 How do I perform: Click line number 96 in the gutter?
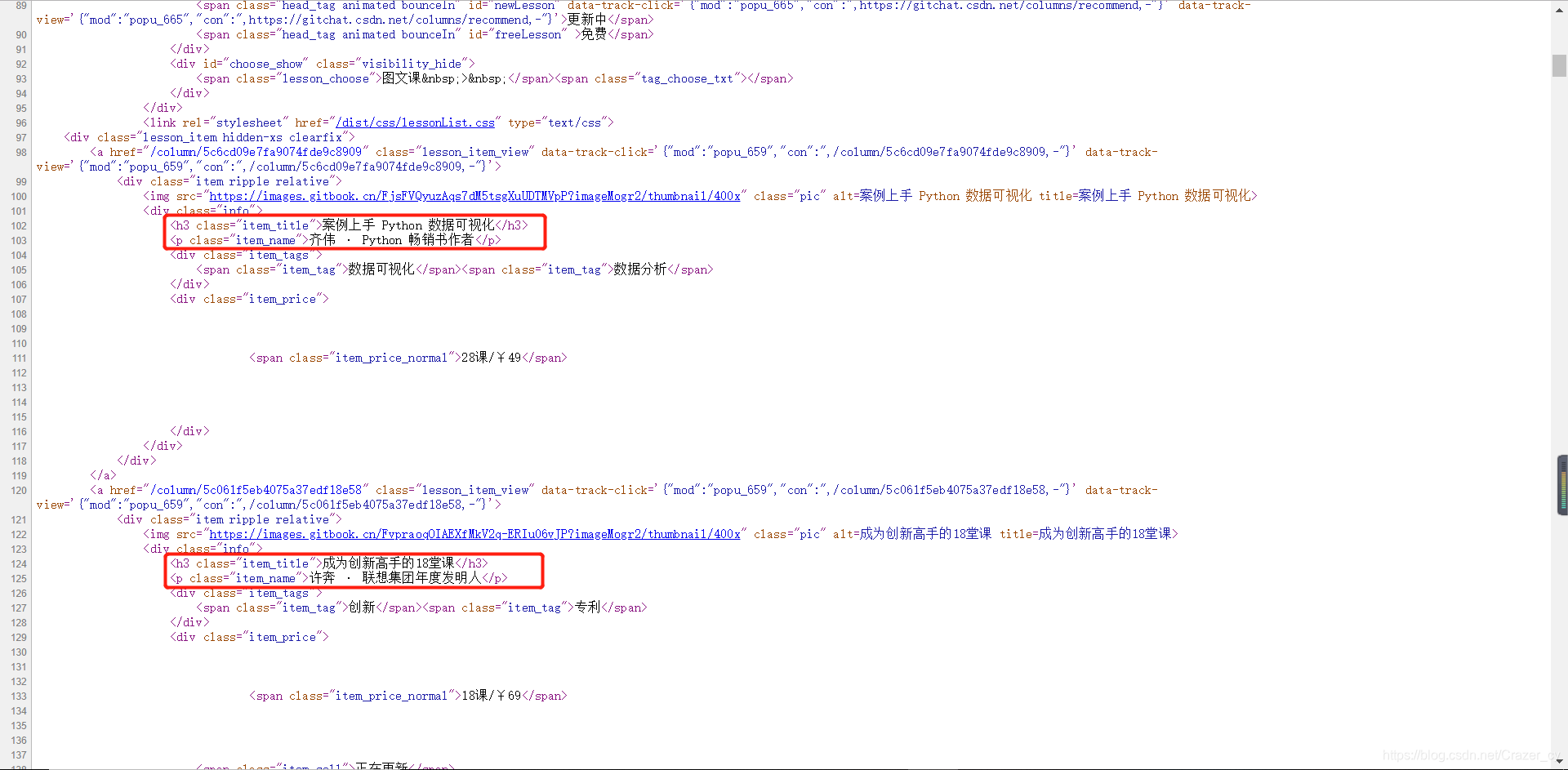21,123
